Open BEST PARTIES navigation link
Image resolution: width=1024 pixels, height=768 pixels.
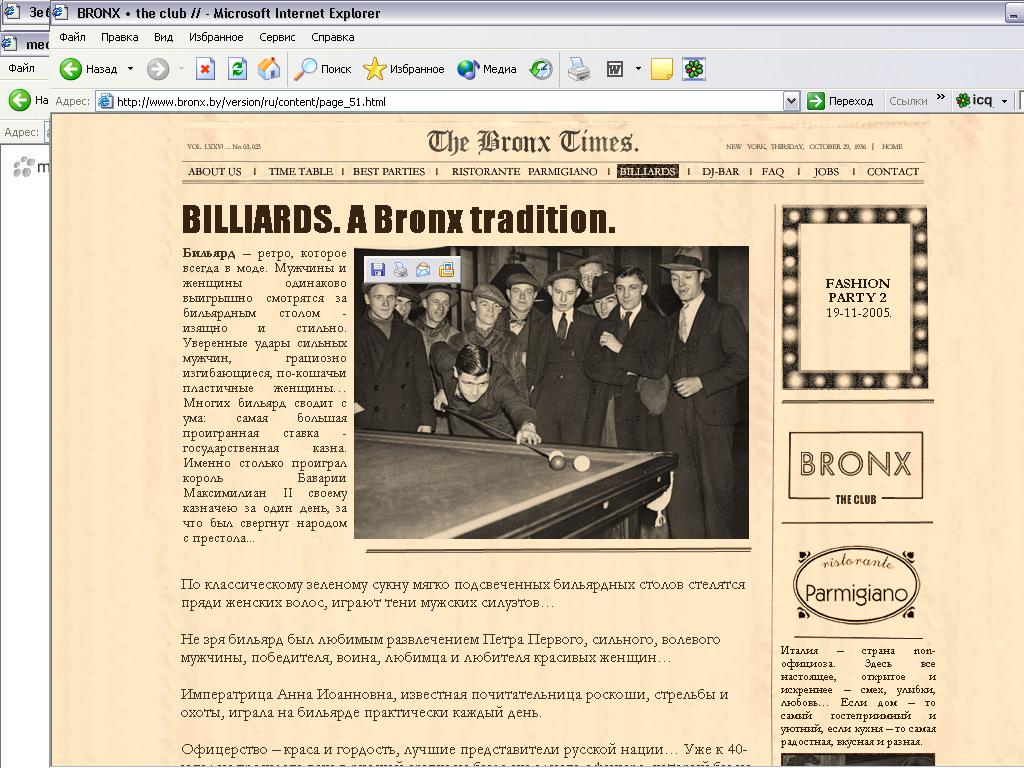coord(389,172)
